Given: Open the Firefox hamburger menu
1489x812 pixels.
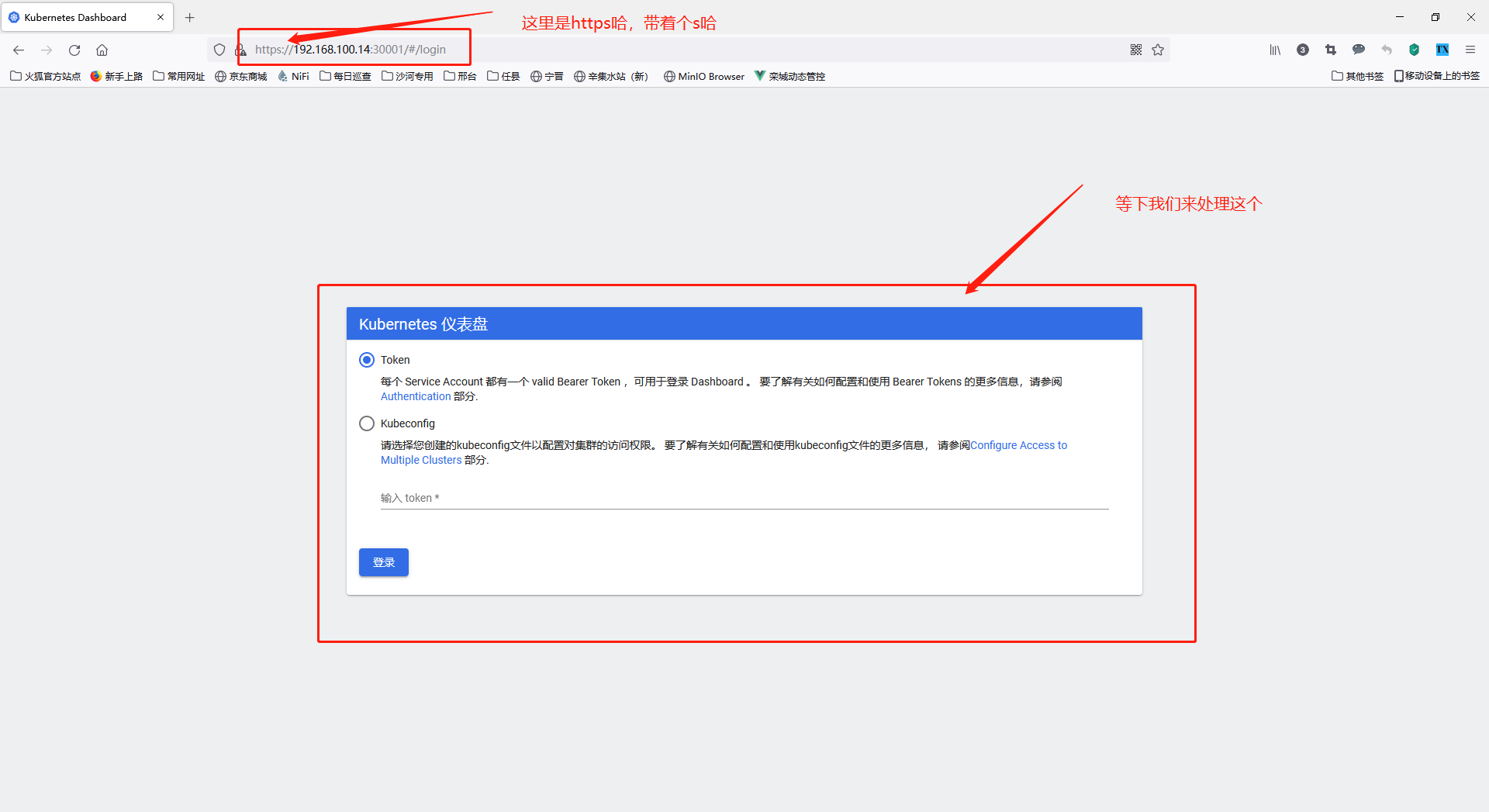Looking at the screenshot, I should [x=1470, y=50].
